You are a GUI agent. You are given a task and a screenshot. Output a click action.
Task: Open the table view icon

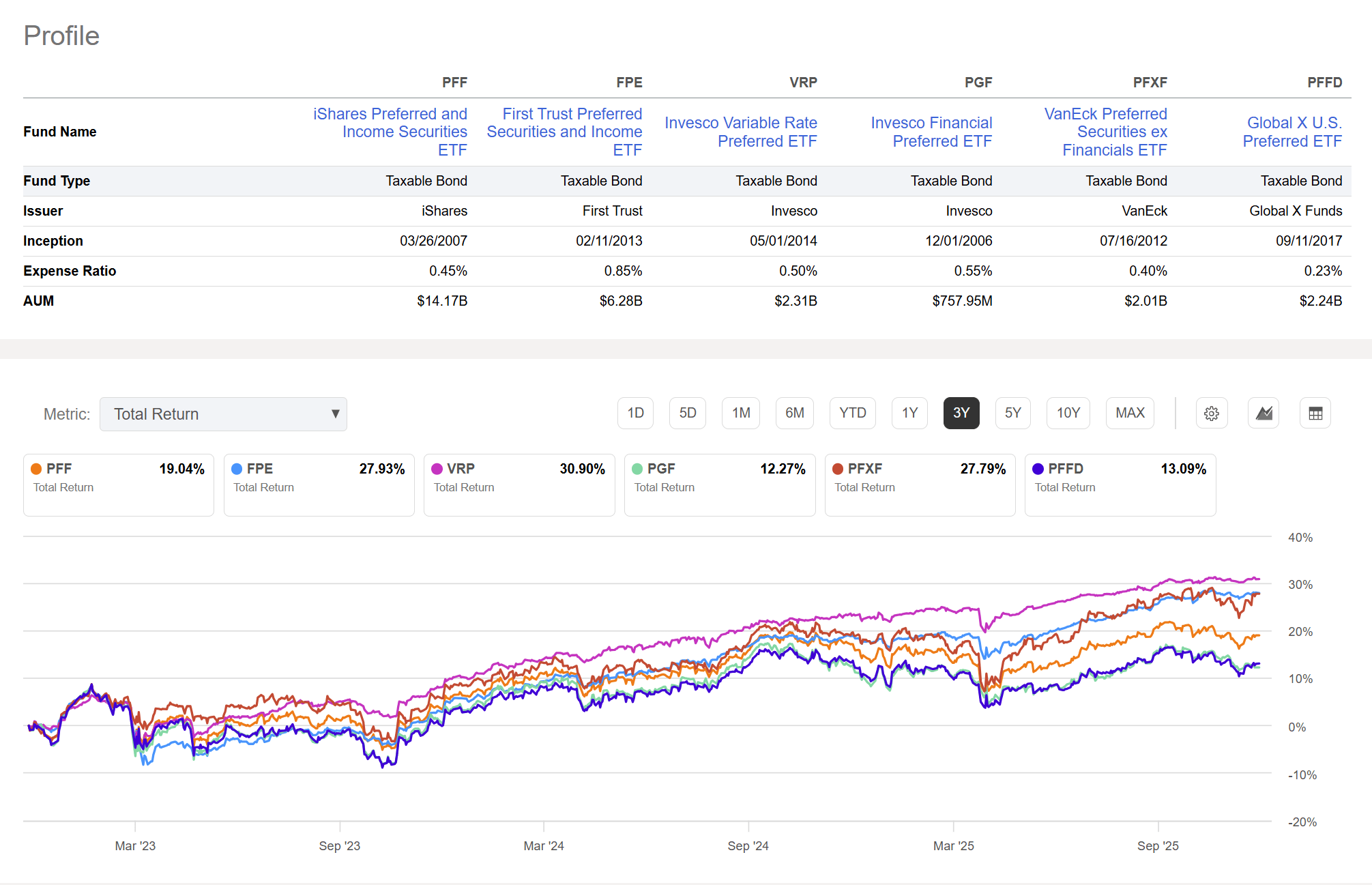tap(1315, 414)
